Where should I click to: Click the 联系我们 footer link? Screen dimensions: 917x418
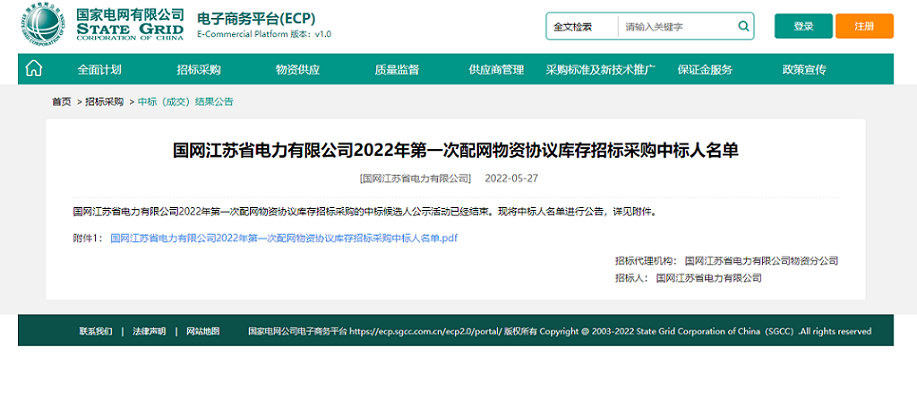click(96, 331)
